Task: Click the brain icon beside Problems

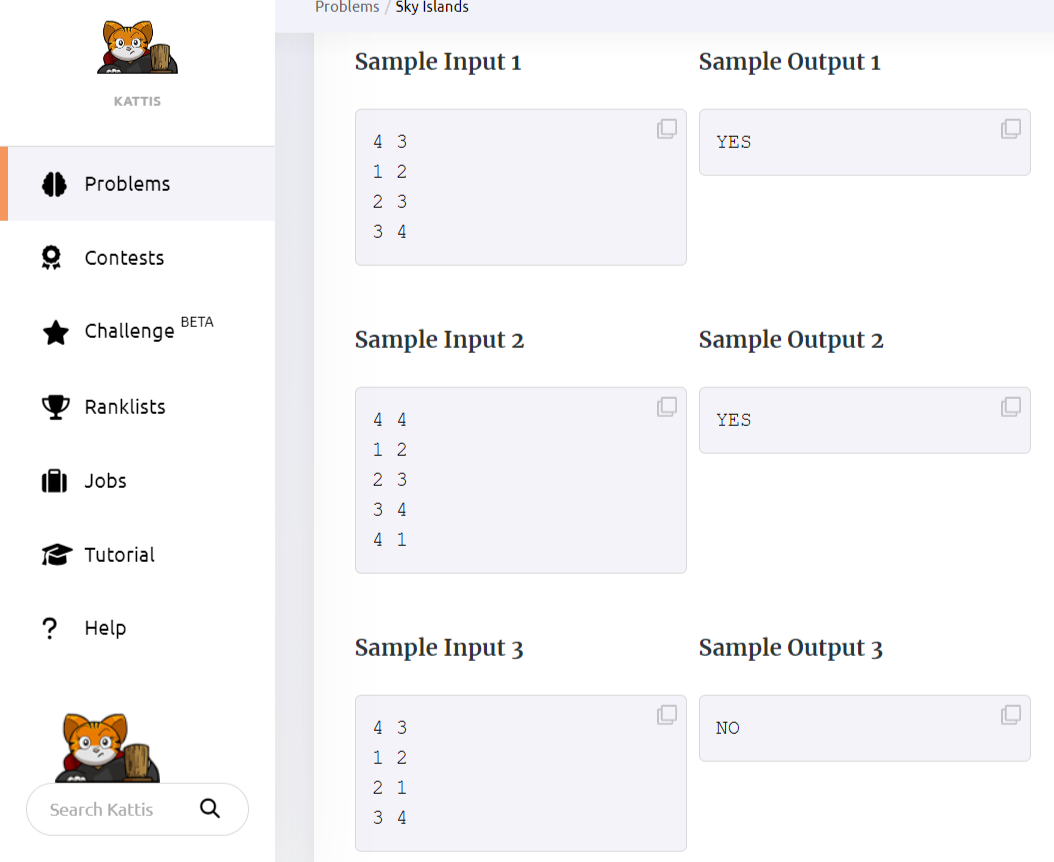Action: pyautogui.click(x=54, y=184)
